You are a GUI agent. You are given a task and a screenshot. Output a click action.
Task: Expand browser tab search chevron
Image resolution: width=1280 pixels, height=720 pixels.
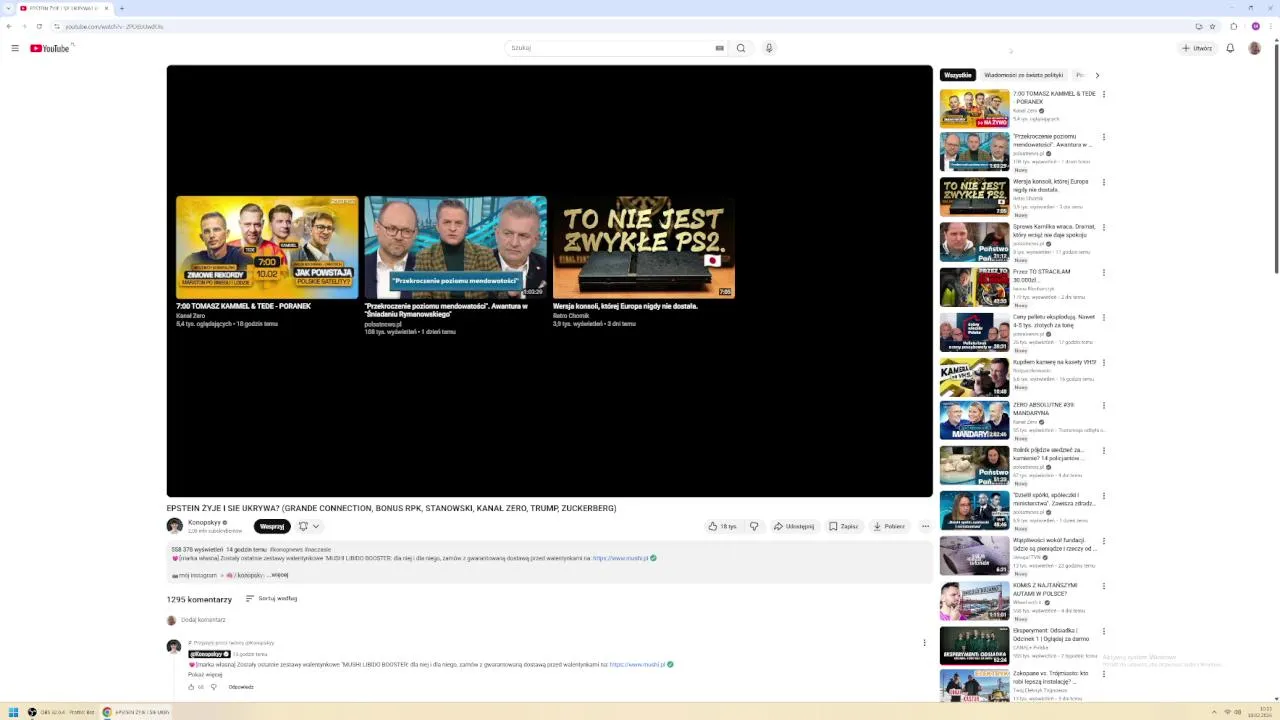[8, 8]
